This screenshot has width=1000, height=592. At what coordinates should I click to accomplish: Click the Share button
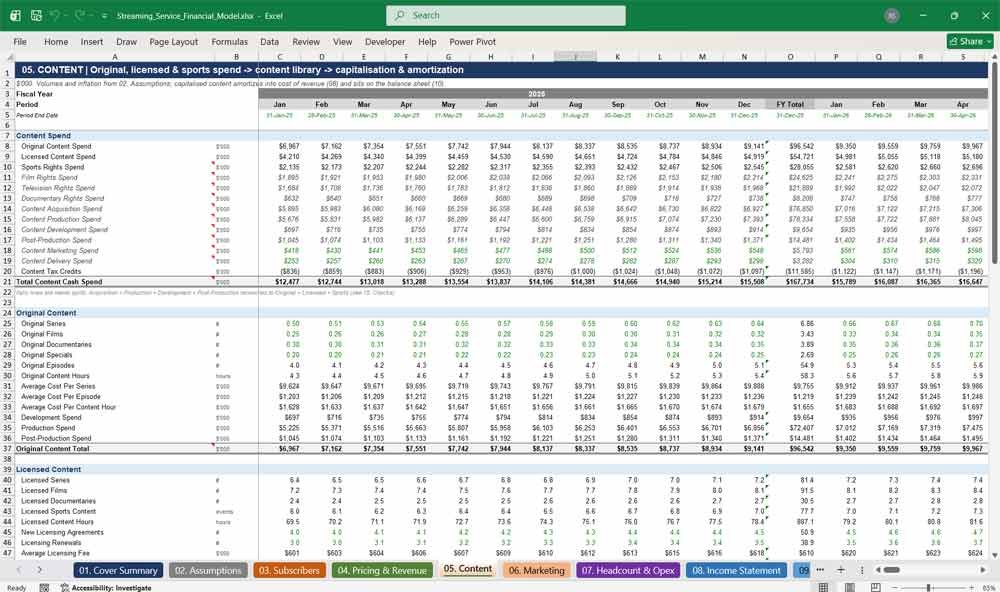tap(970, 41)
